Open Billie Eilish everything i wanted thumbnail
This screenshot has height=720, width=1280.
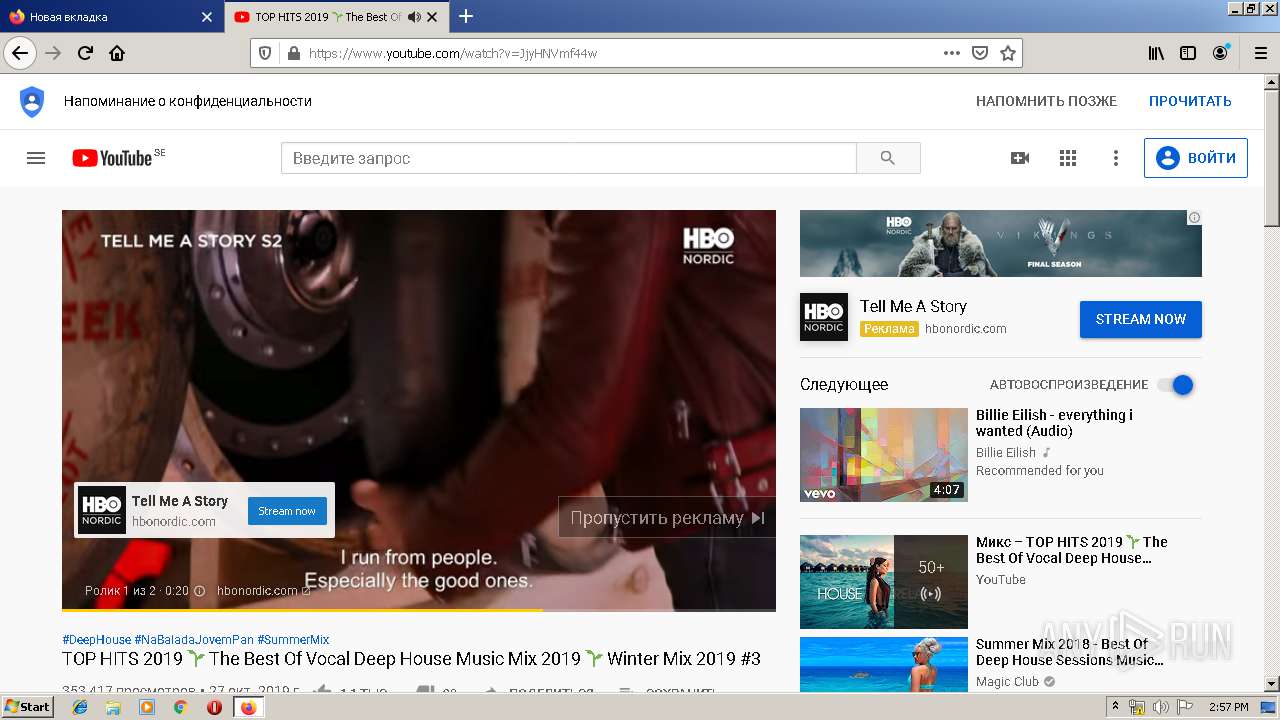pyautogui.click(x=884, y=455)
